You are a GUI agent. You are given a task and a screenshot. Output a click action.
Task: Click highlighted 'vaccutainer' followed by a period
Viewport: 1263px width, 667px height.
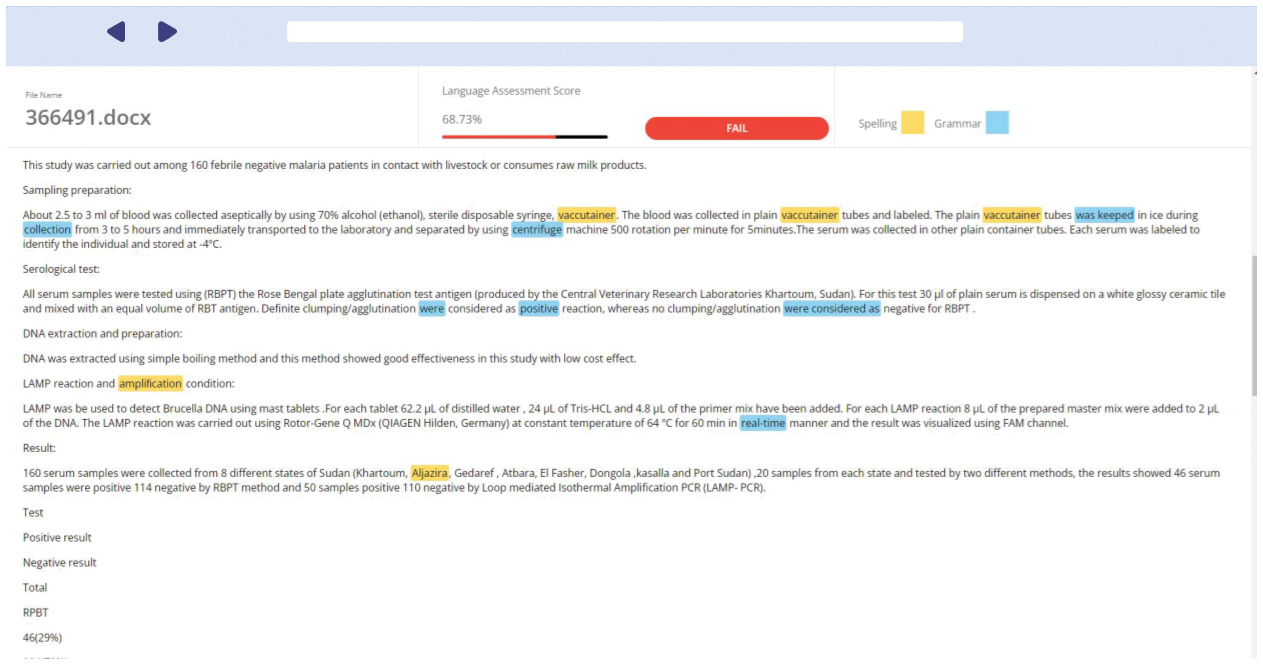click(586, 215)
